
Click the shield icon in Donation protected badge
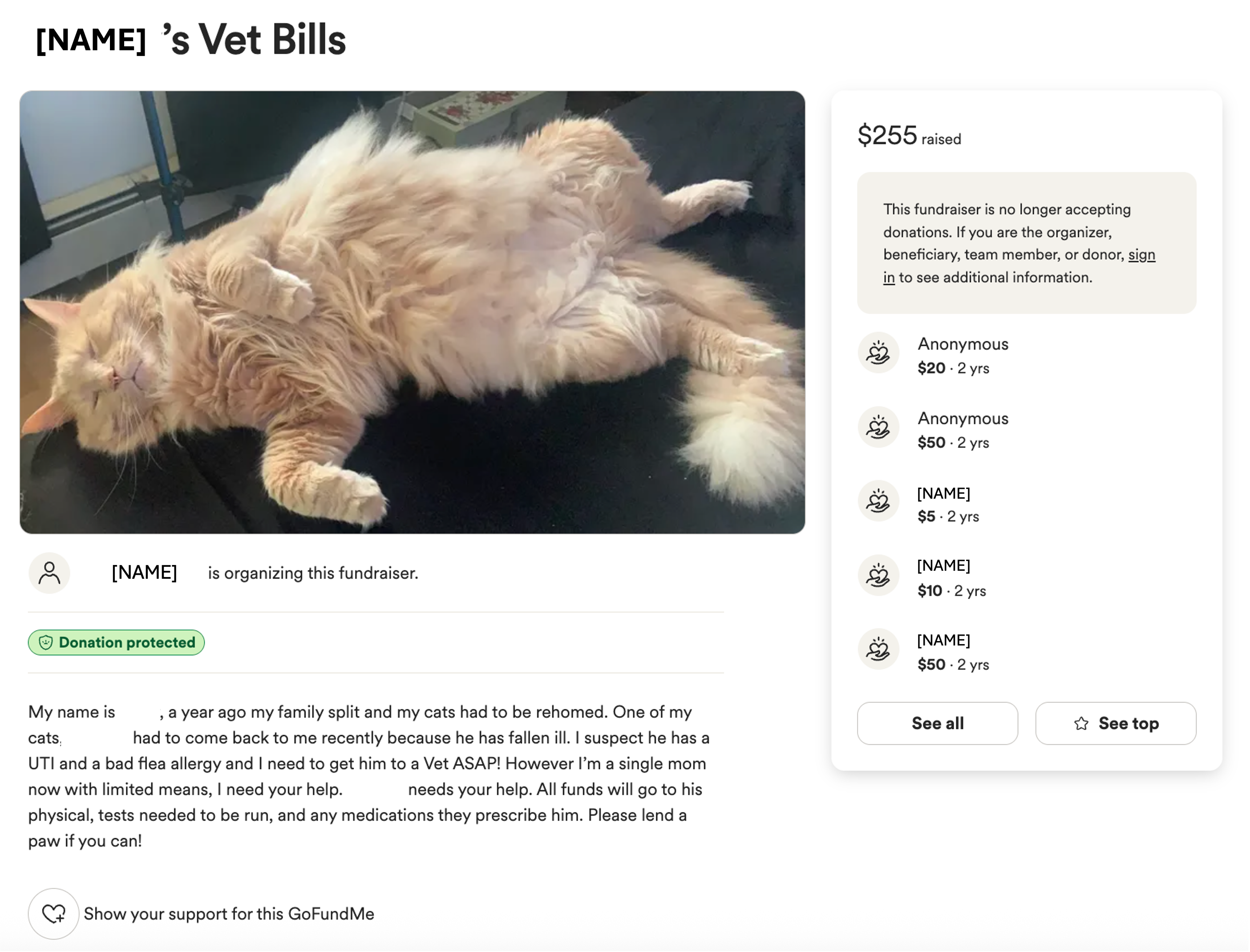46,642
